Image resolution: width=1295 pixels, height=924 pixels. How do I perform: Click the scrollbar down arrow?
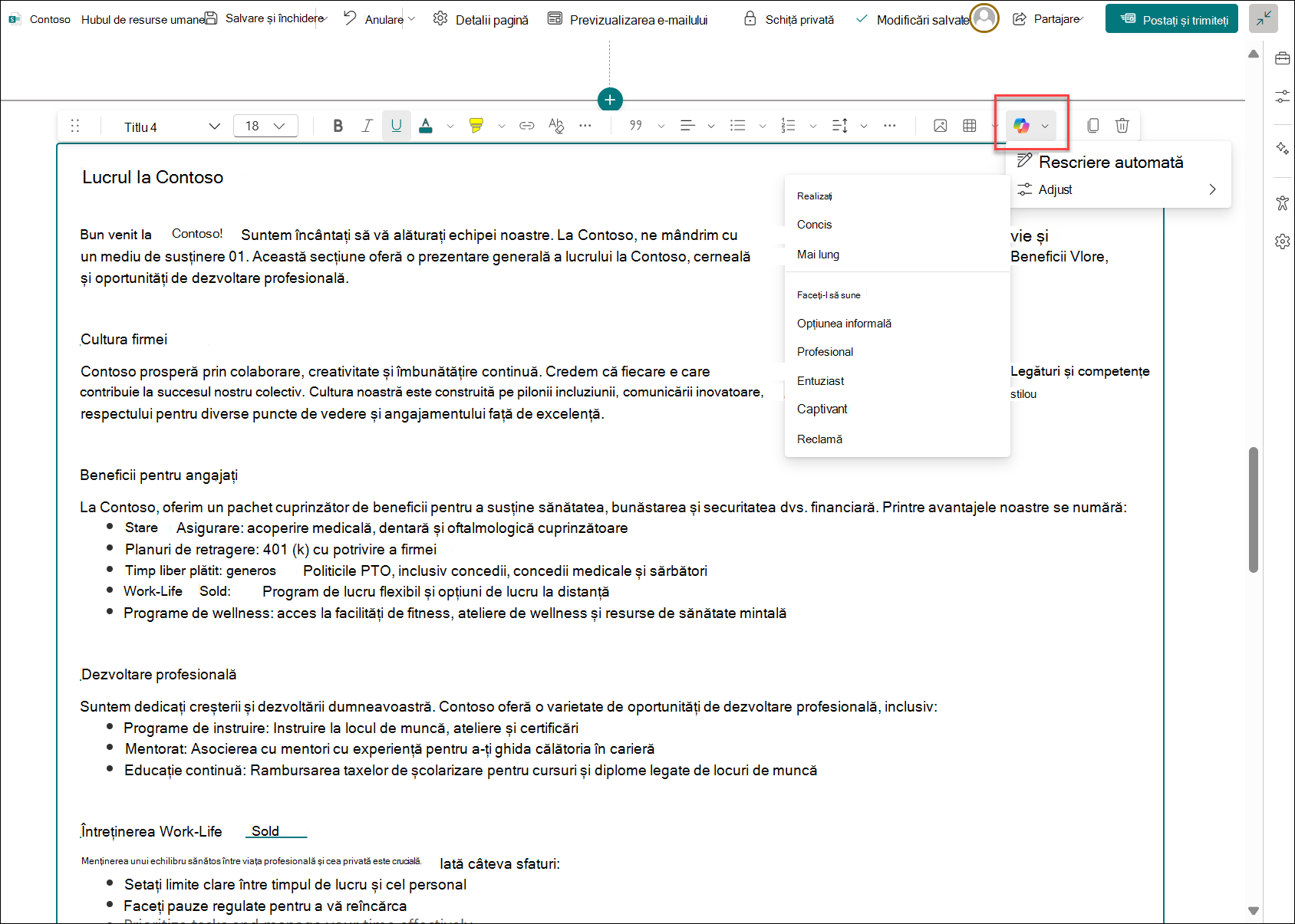[x=1254, y=911]
